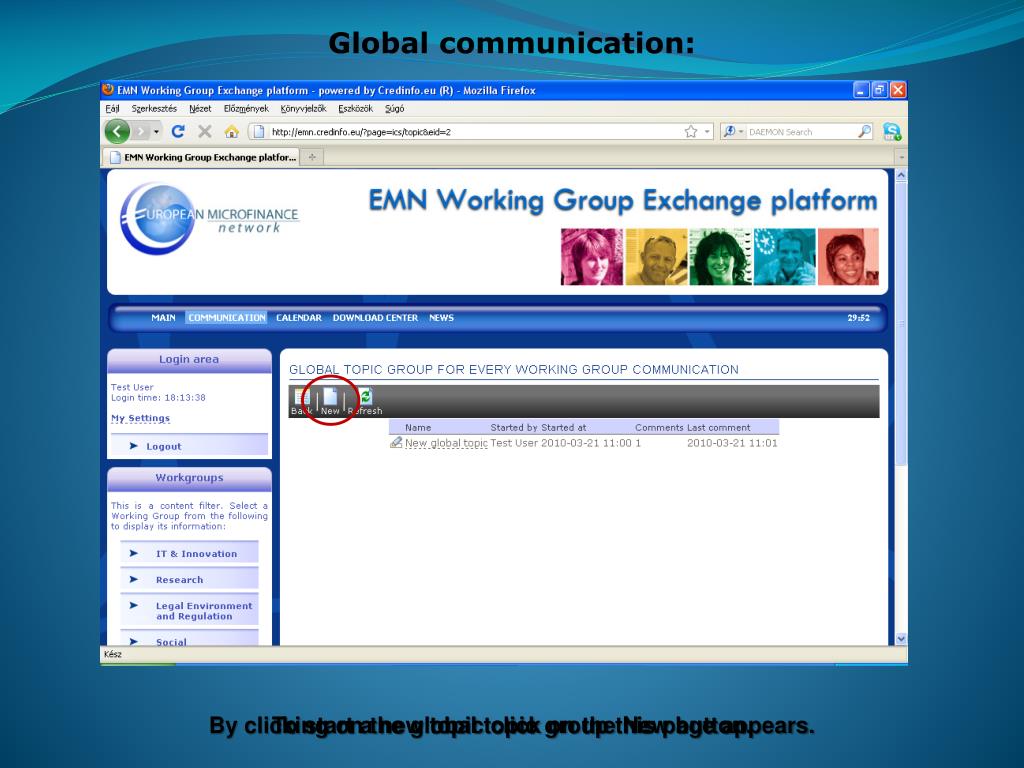Open the Fájl menu
Image resolution: width=1024 pixels, height=768 pixels.
112,108
